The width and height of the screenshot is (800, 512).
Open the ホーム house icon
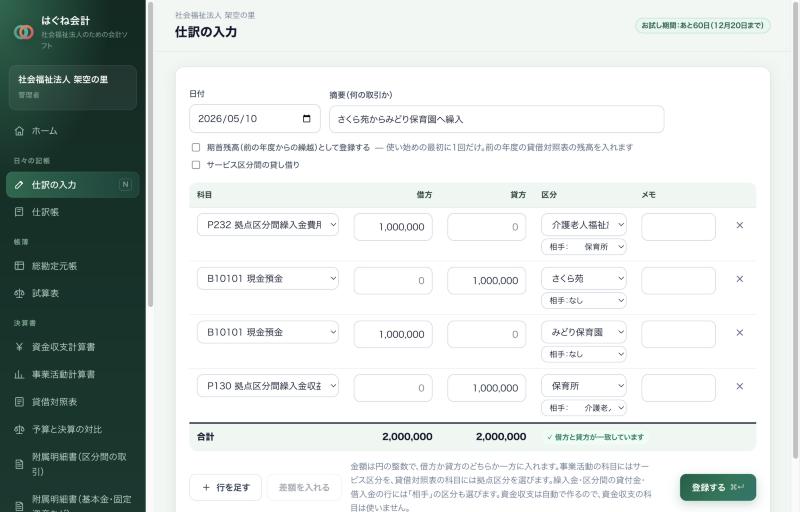[19, 131]
